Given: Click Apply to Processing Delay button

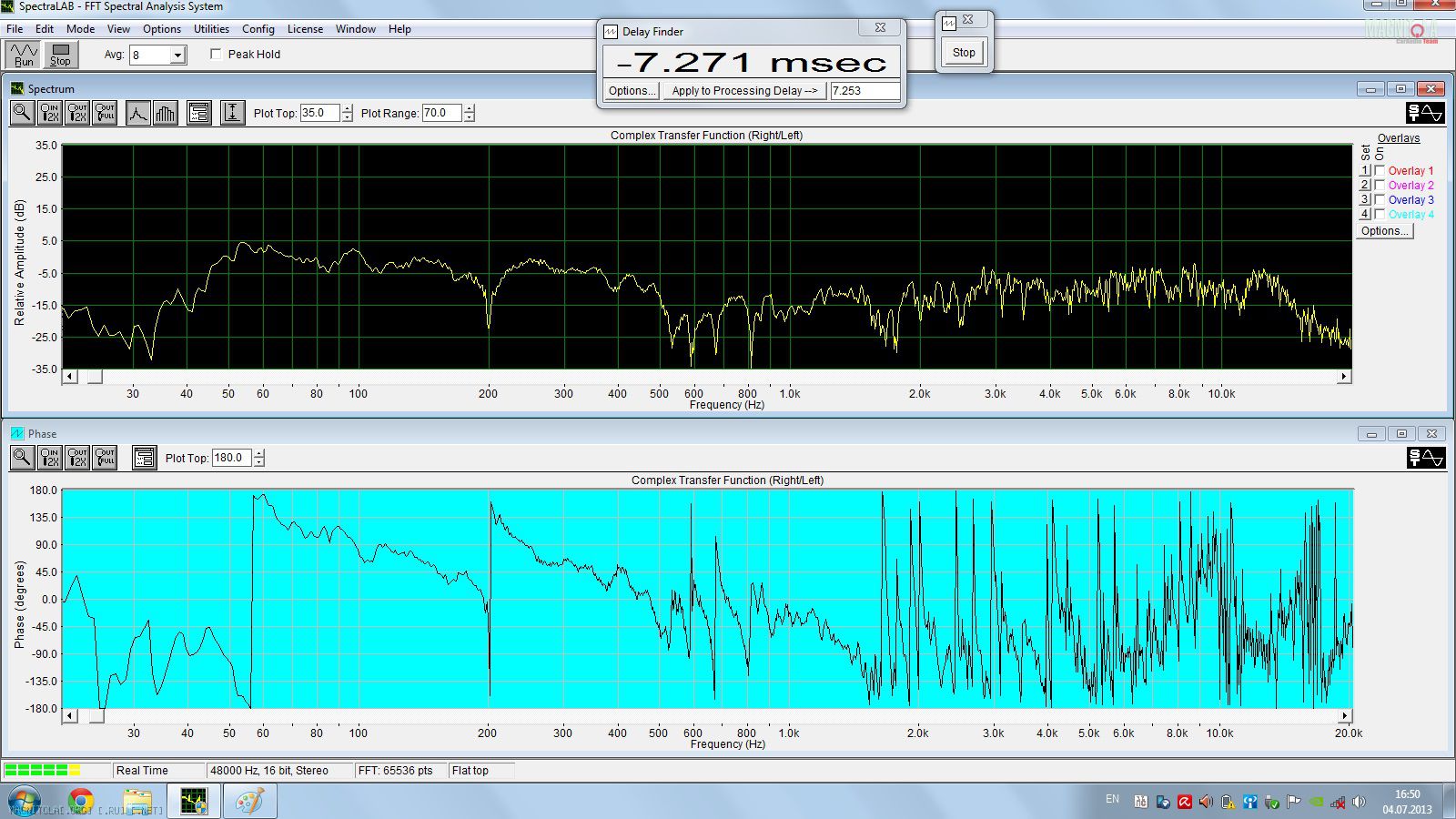Looking at the screenshot, I should click(743, 91).
